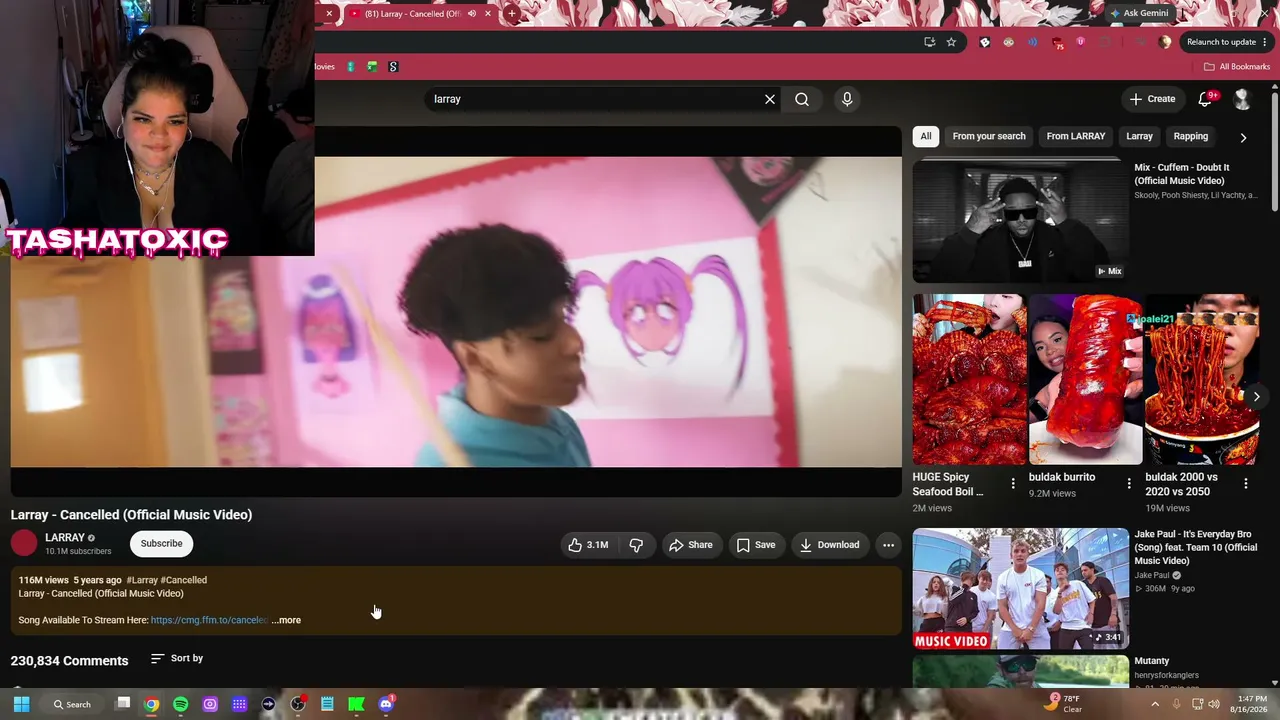The width and height of the screenshot is (1280, 720).
Task: Select the 'Rapping' filter chip
Action: pos(1190,136)
